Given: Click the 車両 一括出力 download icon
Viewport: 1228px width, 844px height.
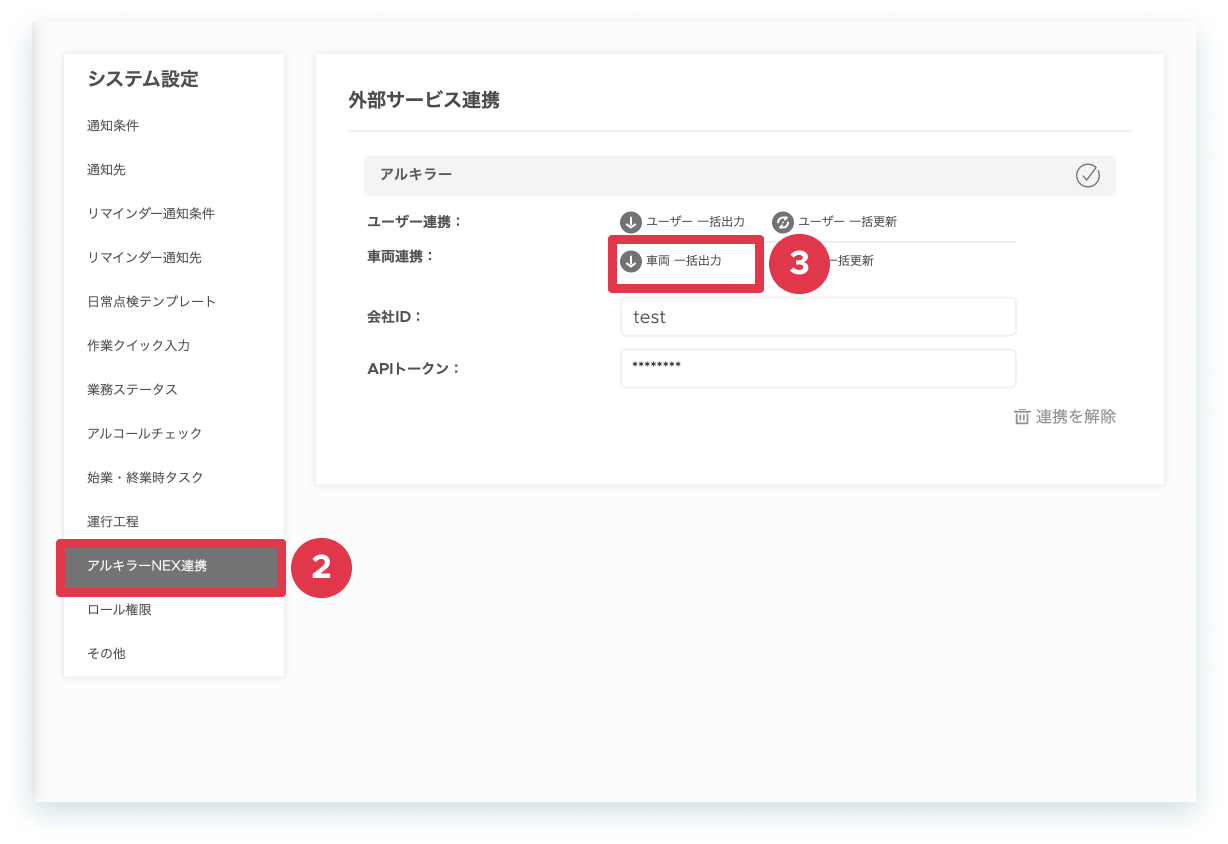Looking at the screenshot, I should (630, 261).
